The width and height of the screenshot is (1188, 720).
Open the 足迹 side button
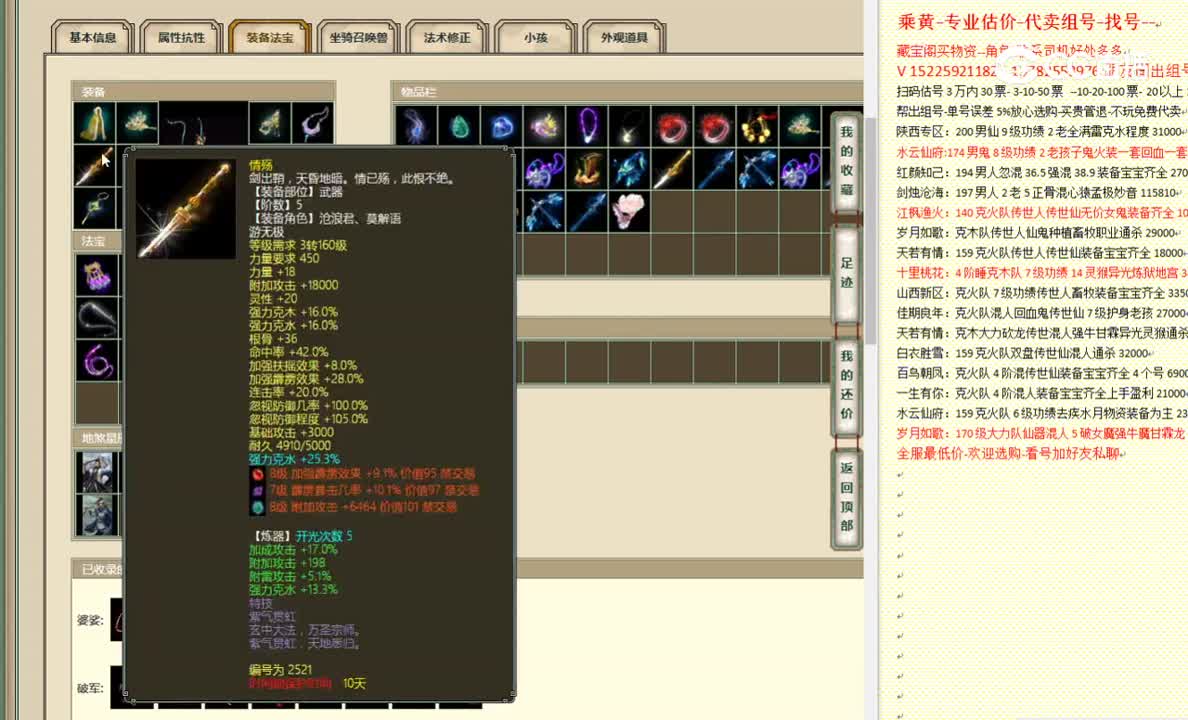(847, 273)
